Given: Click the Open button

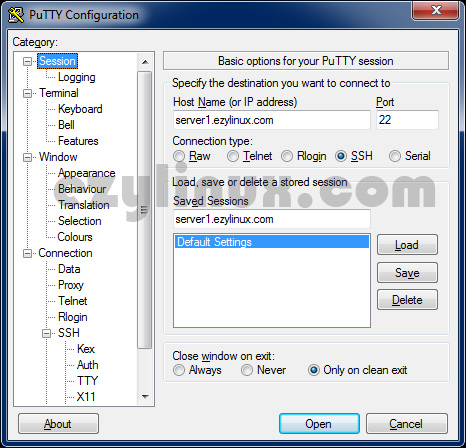Looking at the screenshot, I should 319,424.
